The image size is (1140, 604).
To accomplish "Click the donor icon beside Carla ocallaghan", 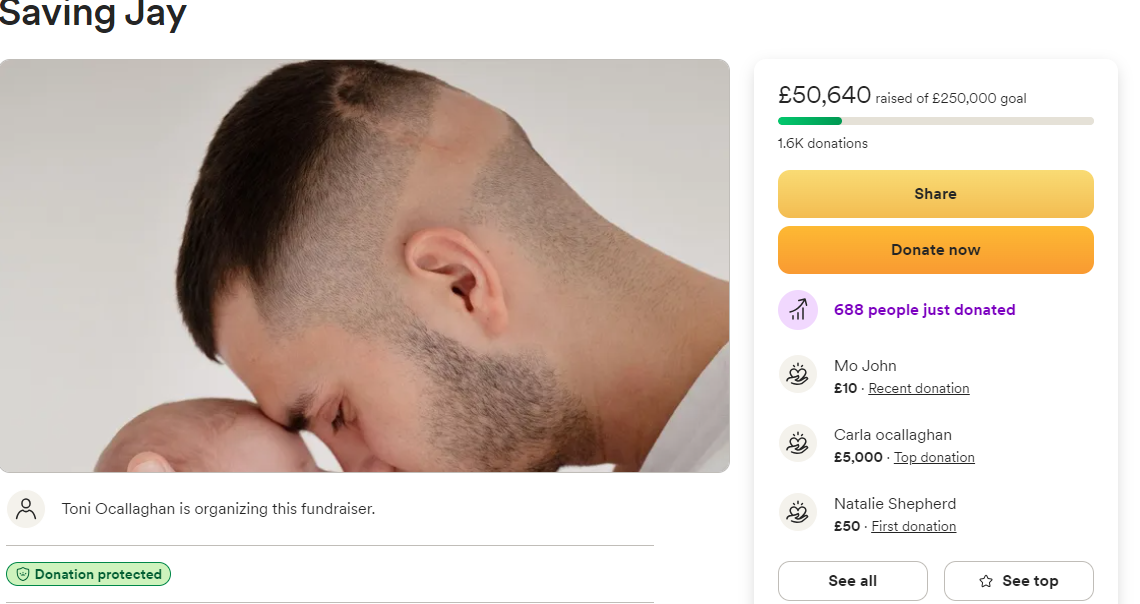I will (797, 444).
